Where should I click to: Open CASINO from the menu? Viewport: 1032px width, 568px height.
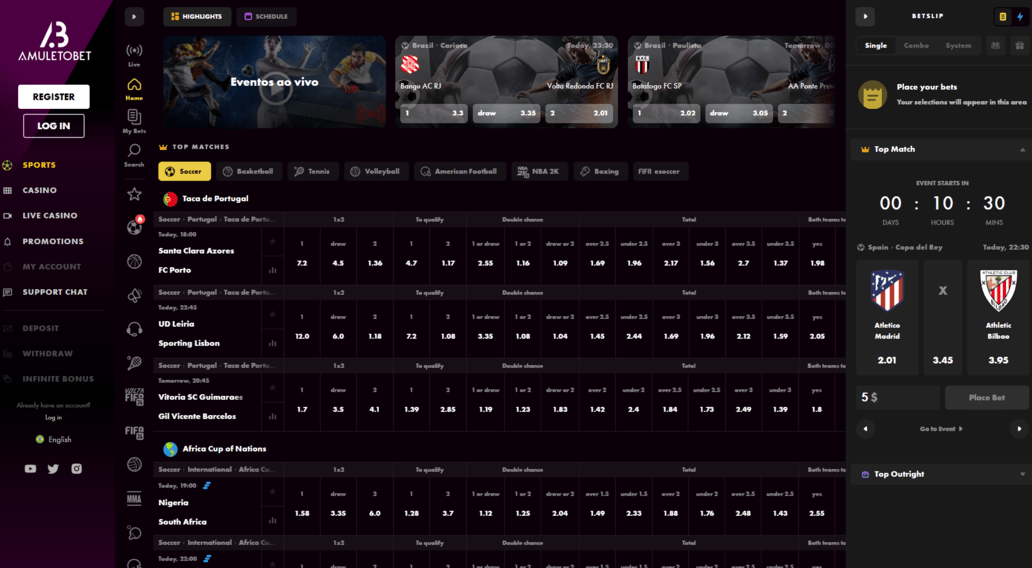(39, 190)
